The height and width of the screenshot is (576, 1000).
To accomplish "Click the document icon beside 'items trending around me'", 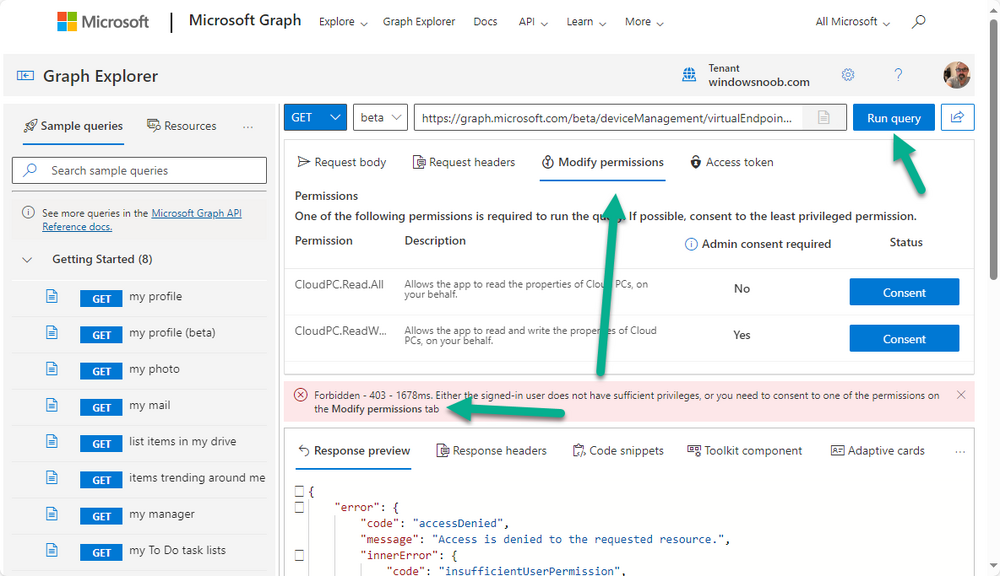I will pos(52,477).
